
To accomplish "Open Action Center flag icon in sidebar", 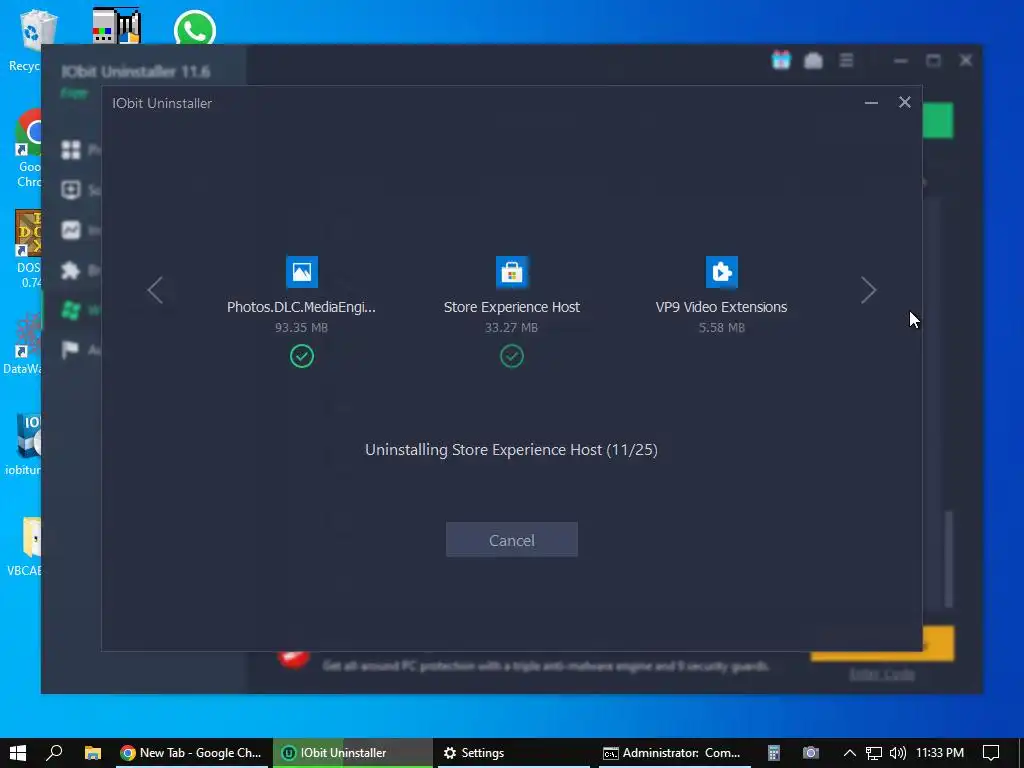I will (71, 350).
